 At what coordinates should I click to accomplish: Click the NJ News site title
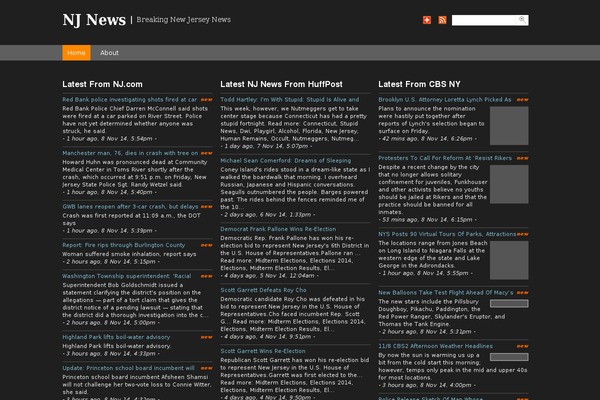coord(94,20)
